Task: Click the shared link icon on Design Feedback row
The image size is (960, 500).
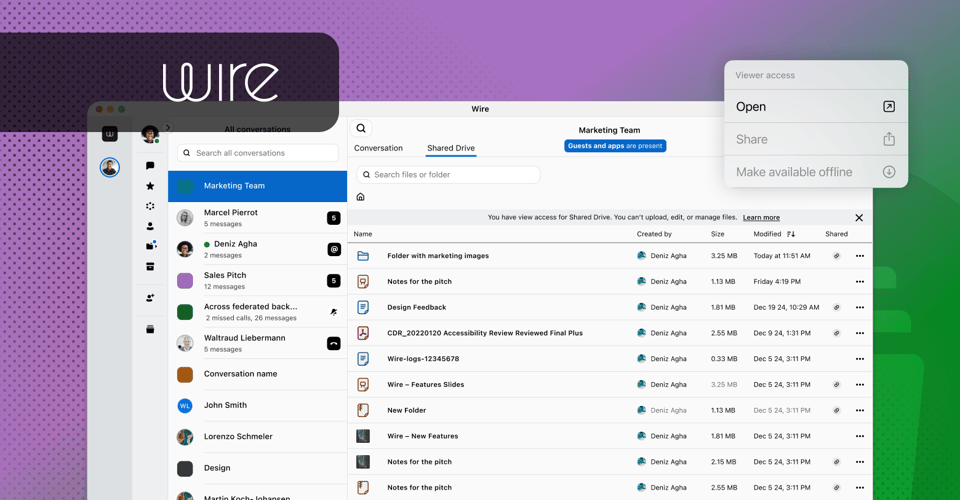Action: (x=836, y=307)
